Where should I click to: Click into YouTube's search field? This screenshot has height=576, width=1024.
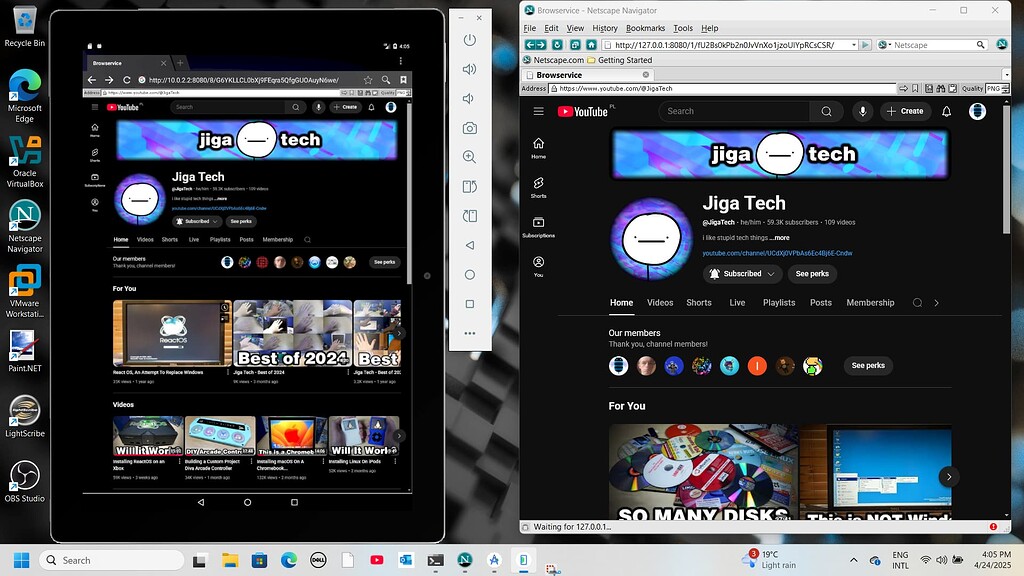tap(735, 111)
